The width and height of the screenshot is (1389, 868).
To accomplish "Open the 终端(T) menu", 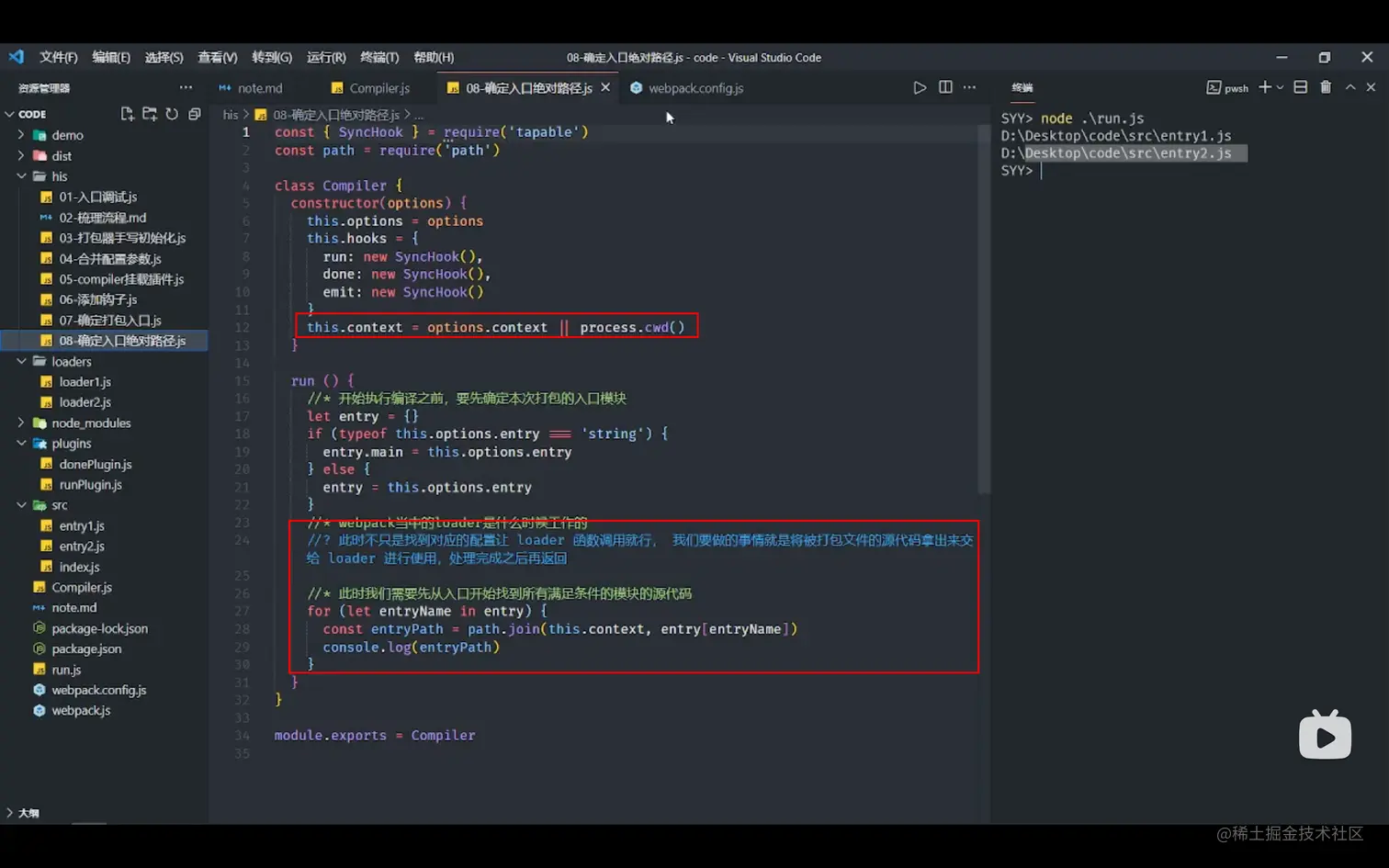I will (379, 57).
